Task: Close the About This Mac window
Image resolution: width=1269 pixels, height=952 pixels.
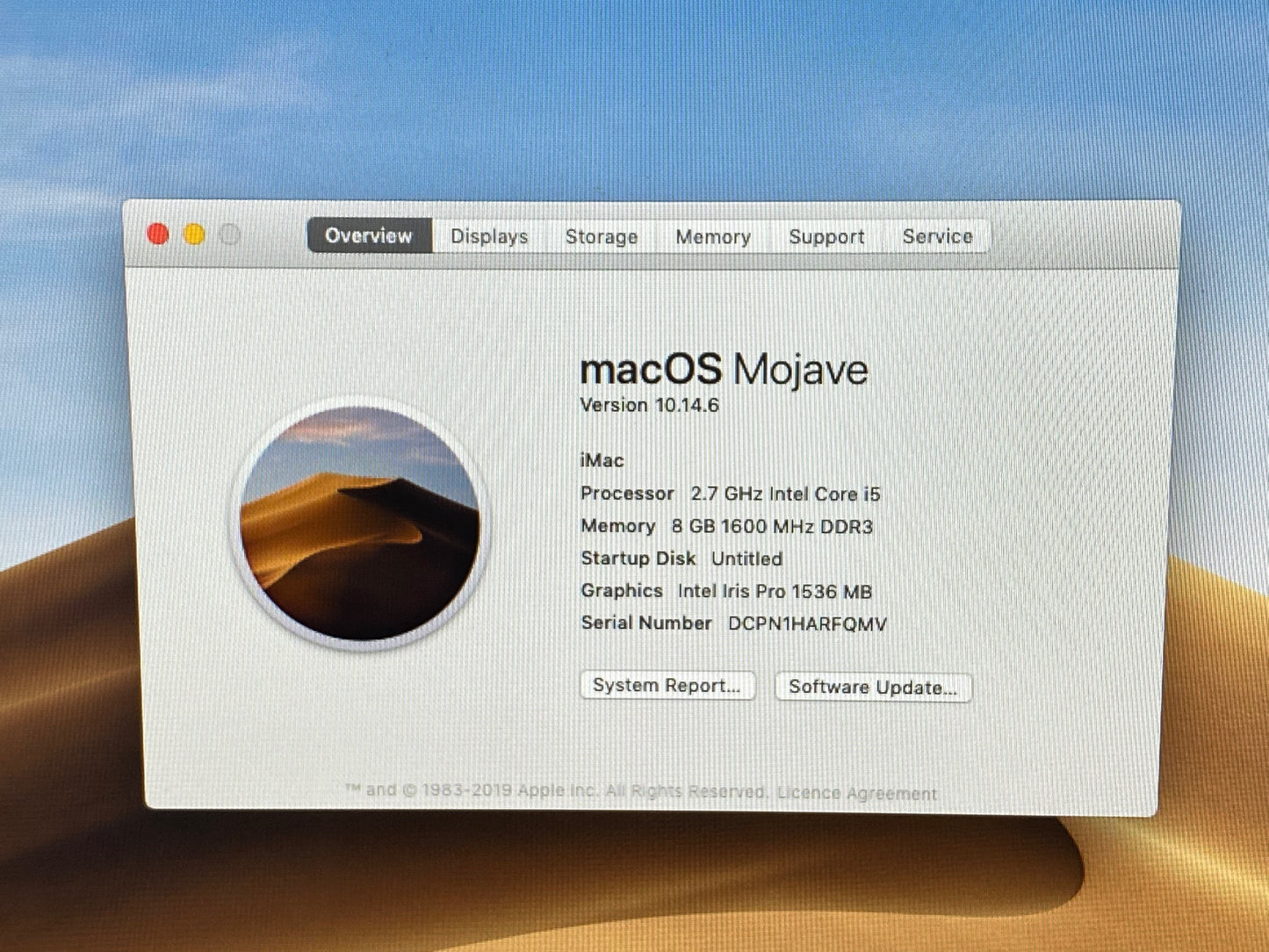Action: (x=158, y=234)
